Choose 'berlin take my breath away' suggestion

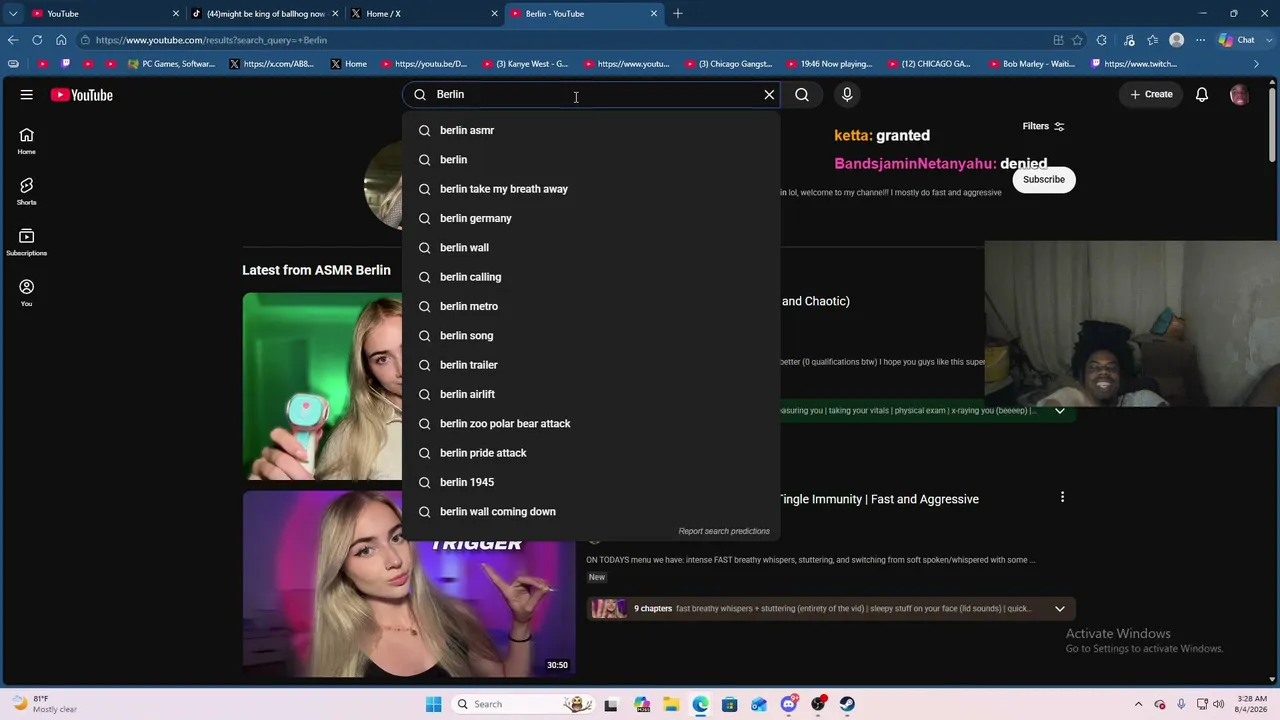click(591, 189)
